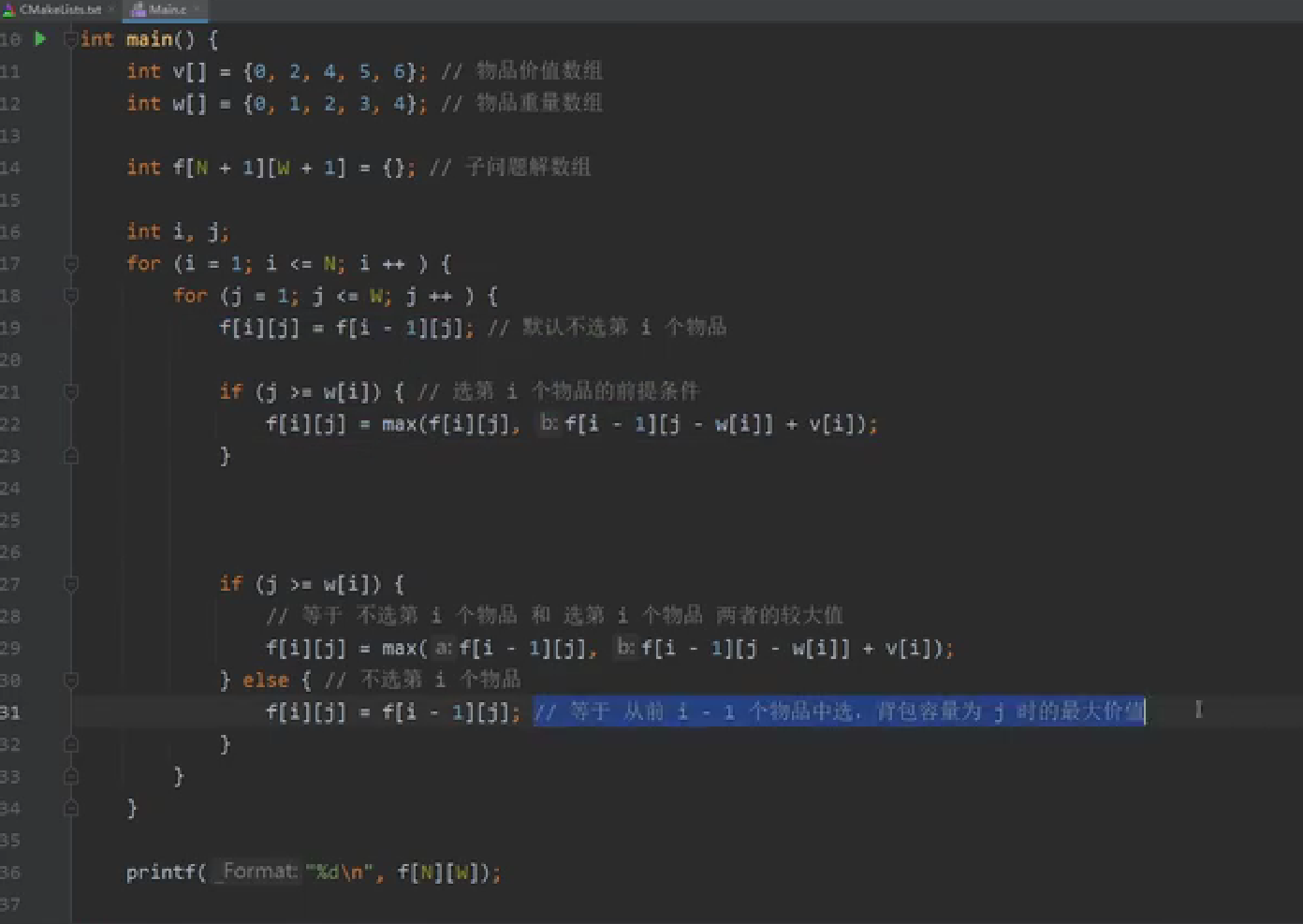This screenshot has height=924, width=1303.
Task: Click the comment on line 28
Action: click(555, 615)
